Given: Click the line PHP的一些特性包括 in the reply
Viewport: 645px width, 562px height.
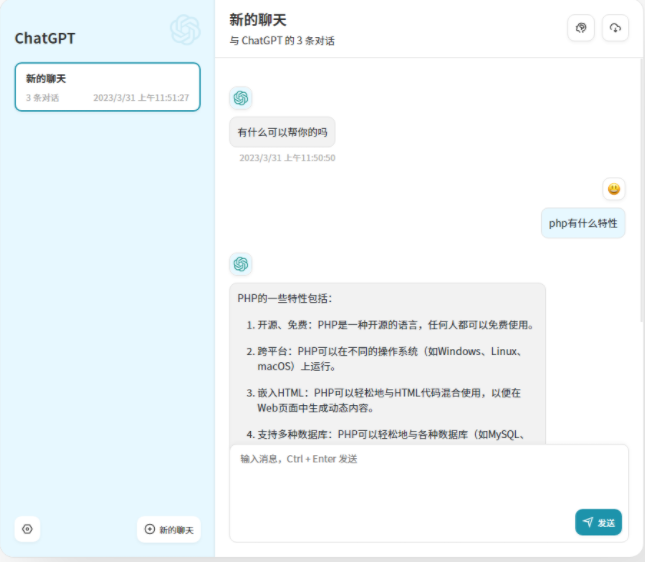Looking at the screenshot, I should click(291, 298).
